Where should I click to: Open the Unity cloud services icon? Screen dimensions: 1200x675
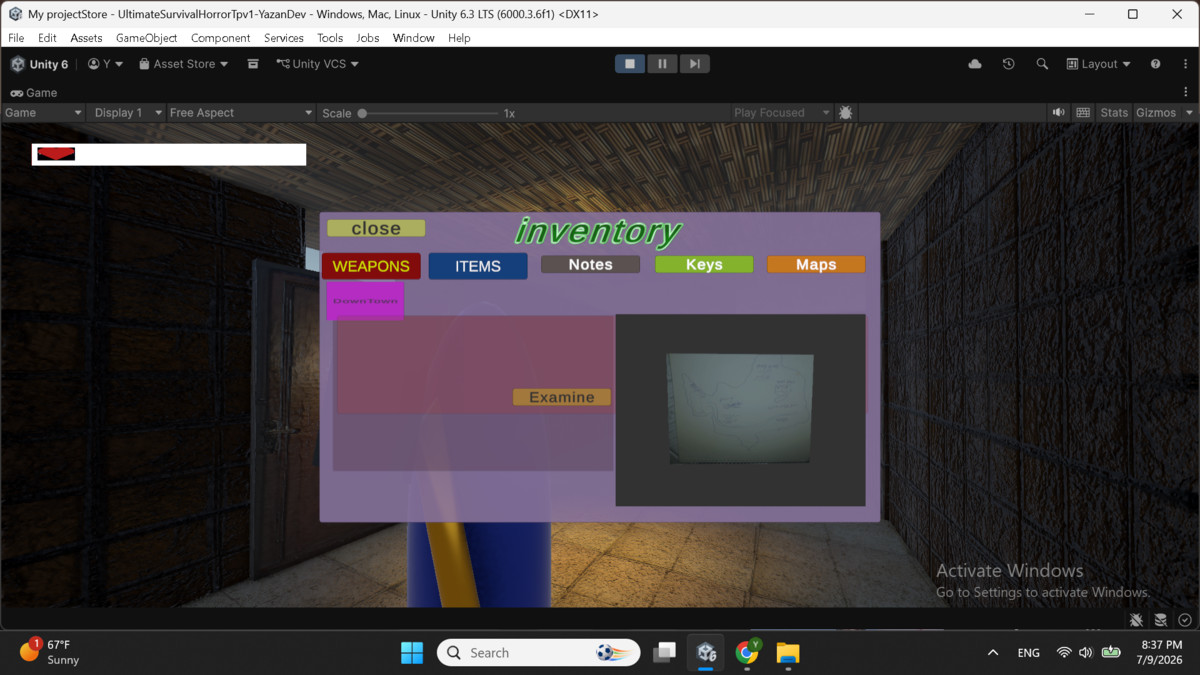(975, 64)
